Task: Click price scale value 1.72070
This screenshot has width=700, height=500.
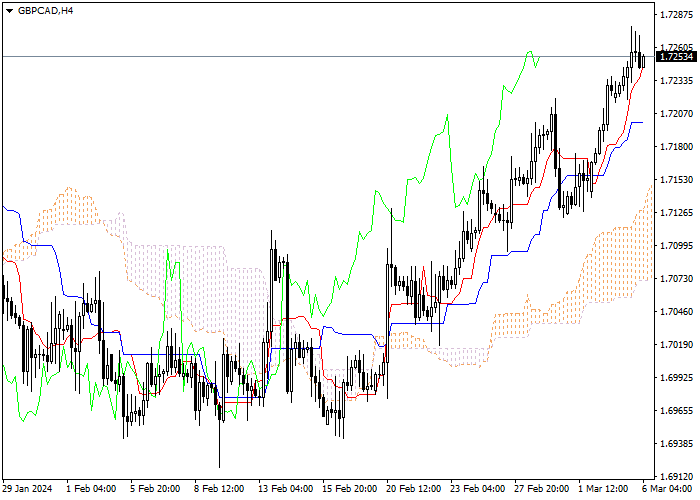Action: tap(676, 114)
